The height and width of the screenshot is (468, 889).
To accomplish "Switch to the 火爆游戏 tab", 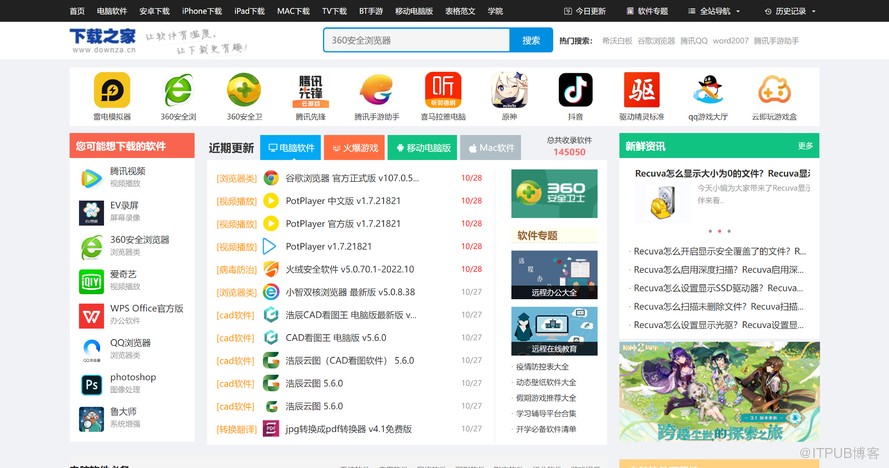I will coord(355,147).
